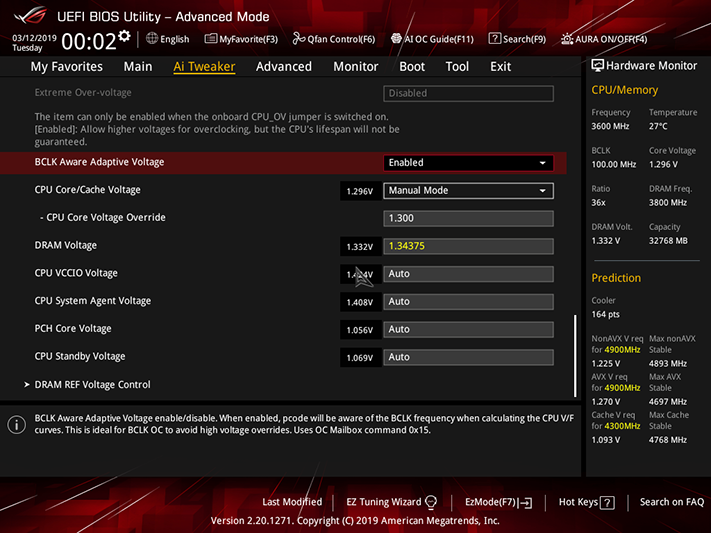Click the 00:02 clock display

pos(89,42)
